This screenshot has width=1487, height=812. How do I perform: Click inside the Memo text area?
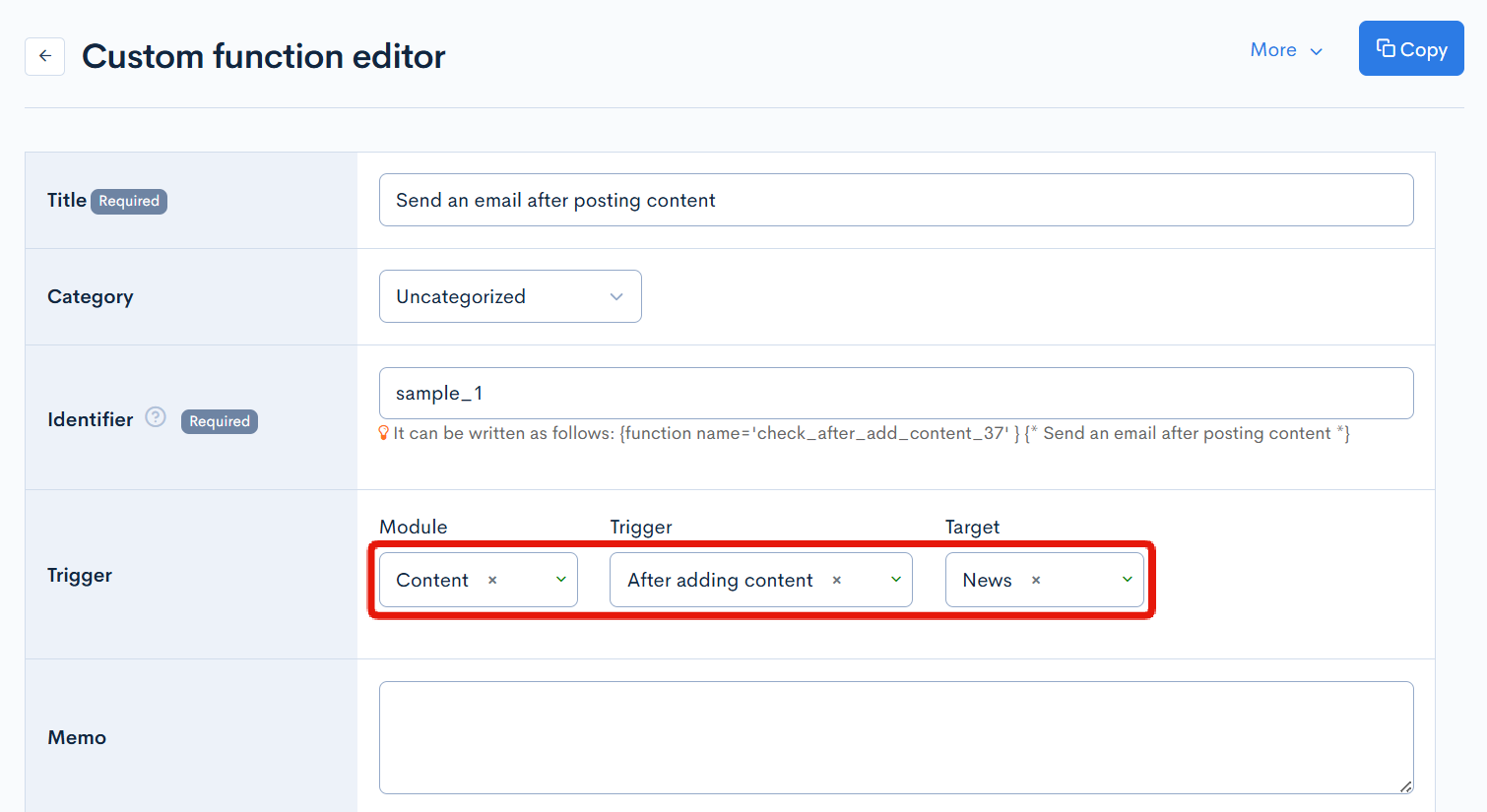coord(895,737)
